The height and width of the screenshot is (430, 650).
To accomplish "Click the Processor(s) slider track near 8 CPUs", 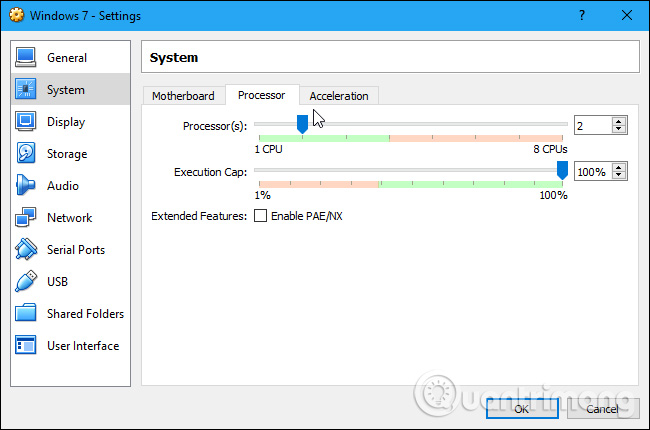I will 561,124.
